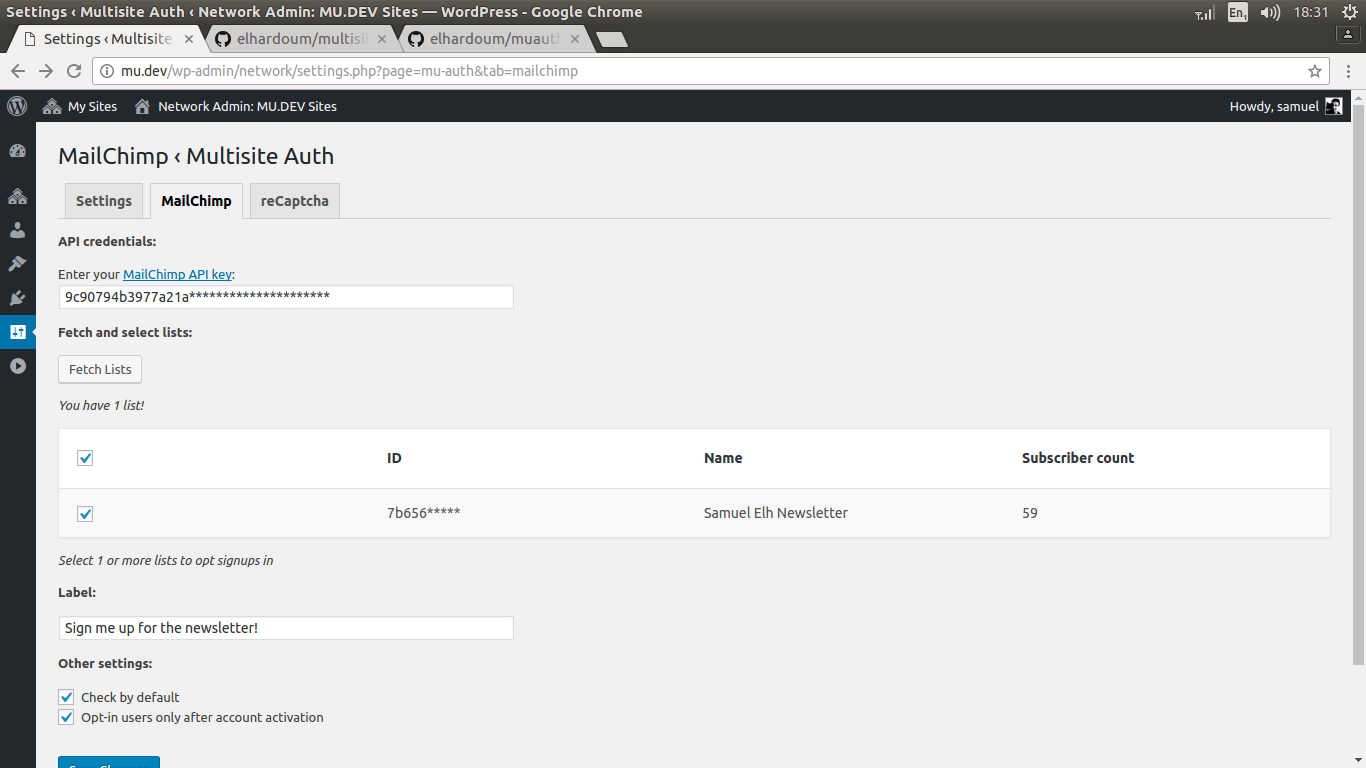Select the MailChimp tab
Viewport: 1366px width, 768px height.
point(196,201)
